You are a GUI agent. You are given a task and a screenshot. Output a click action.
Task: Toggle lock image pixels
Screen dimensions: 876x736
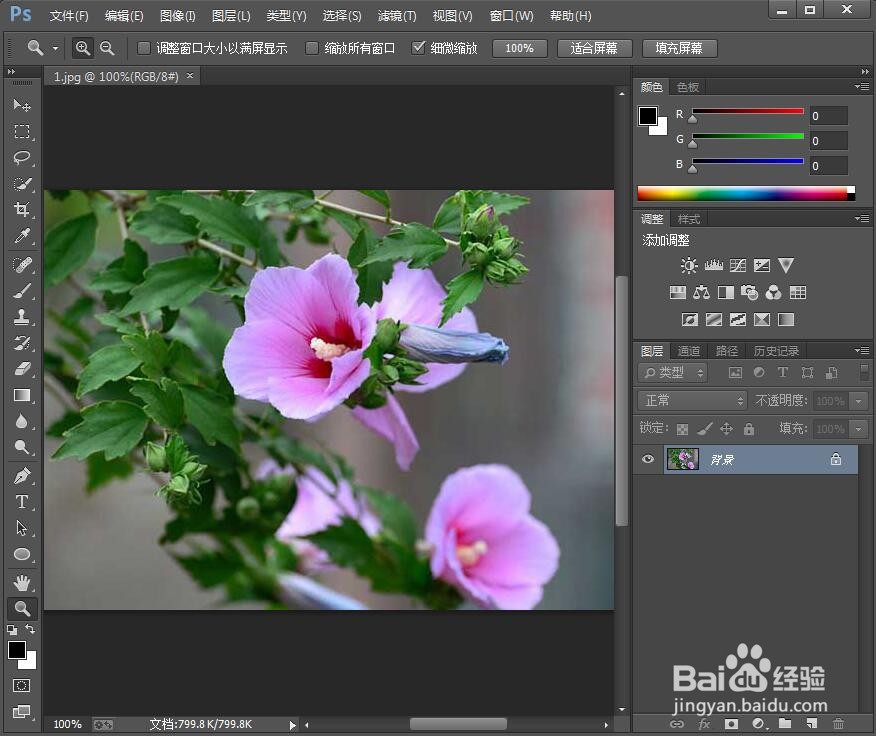(705, 429)
